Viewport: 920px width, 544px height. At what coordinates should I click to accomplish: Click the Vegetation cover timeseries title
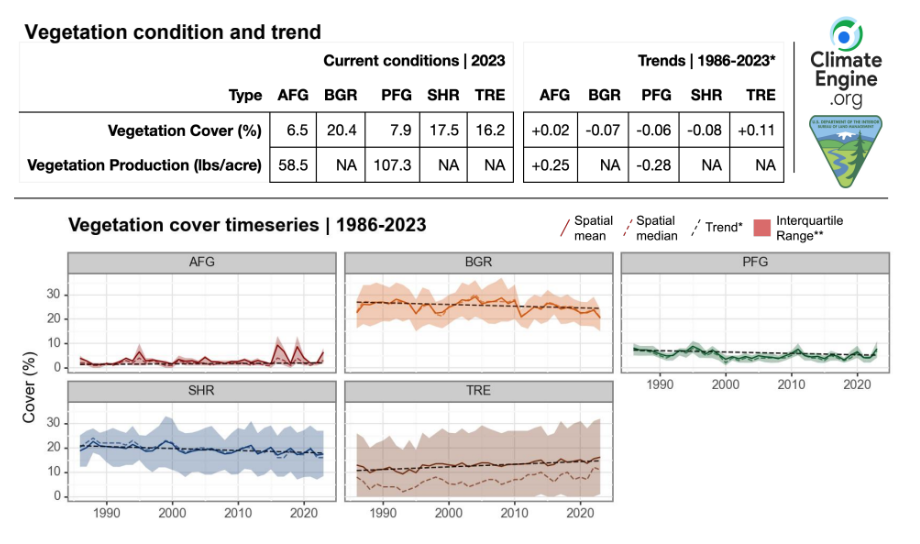[x=247, y=224]
